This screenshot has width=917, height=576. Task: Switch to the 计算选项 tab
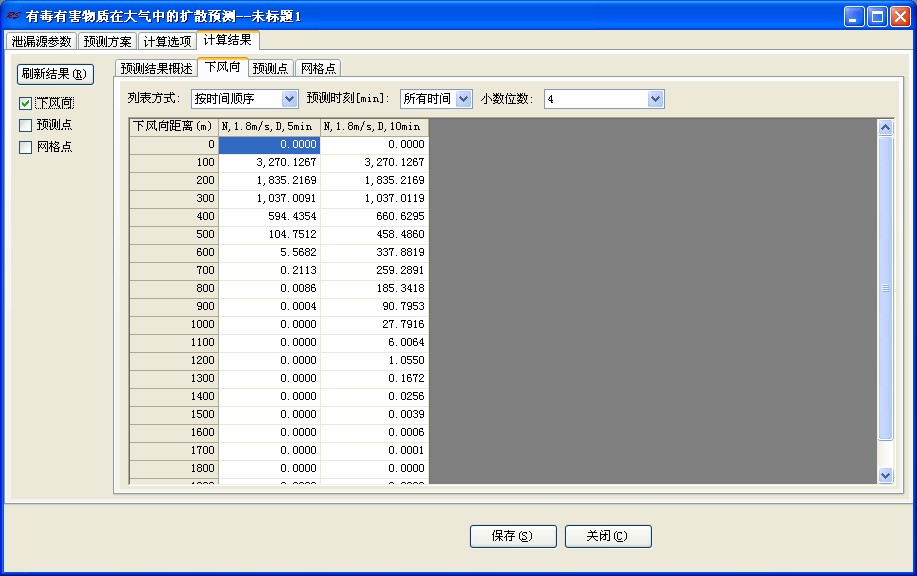coord(168,42)
